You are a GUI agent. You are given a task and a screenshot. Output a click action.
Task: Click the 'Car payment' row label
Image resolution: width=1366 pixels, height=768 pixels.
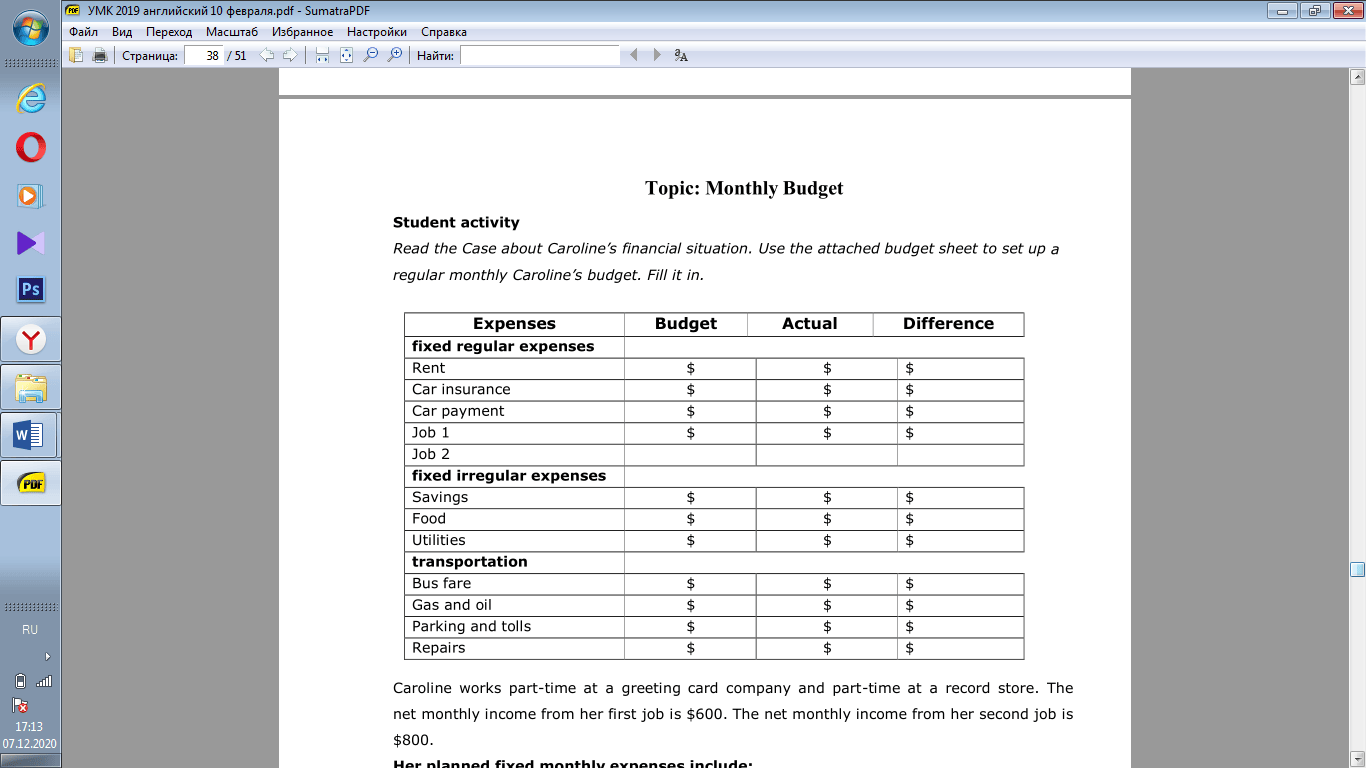click(x=458, y=411)
